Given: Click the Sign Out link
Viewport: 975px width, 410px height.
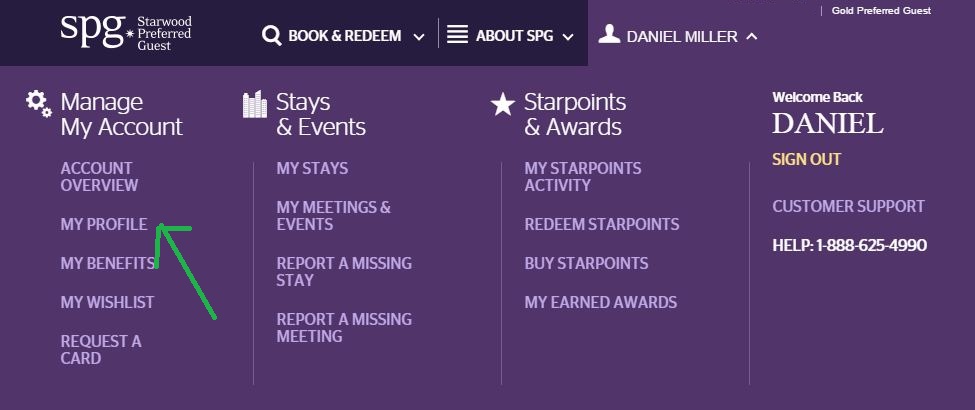Looking at the screenshot, I should pos(806,160).
